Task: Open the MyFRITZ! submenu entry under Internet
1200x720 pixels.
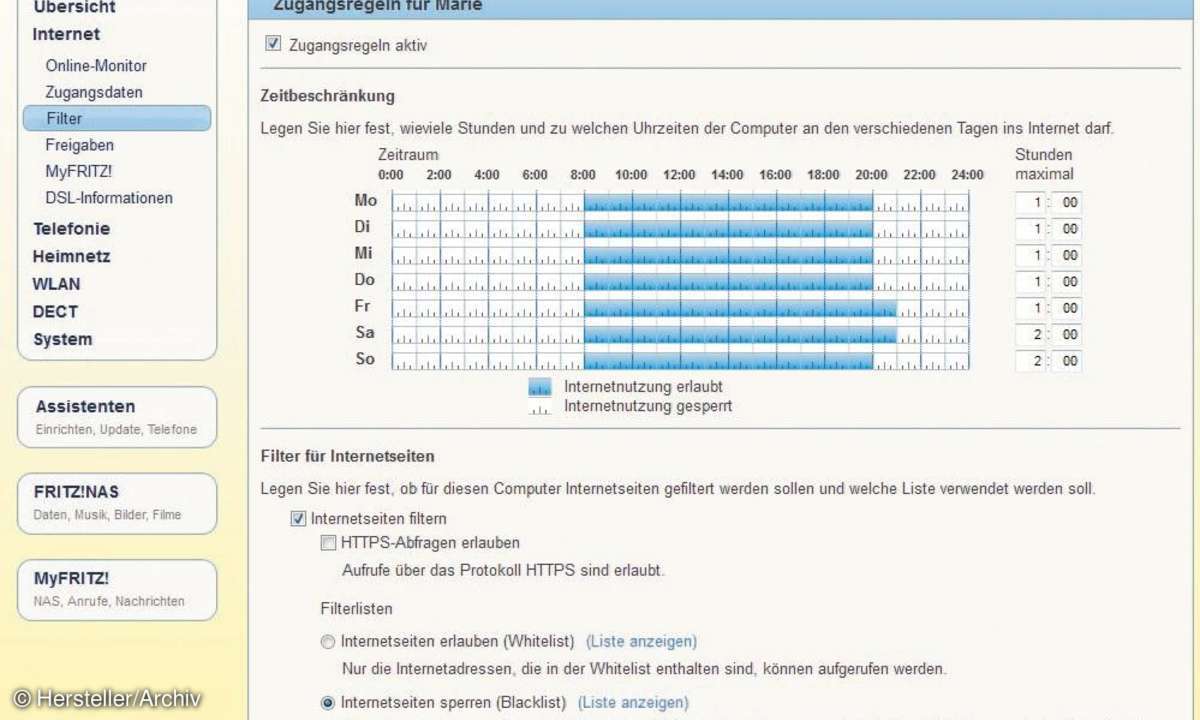Action: (x=79, y=171)
